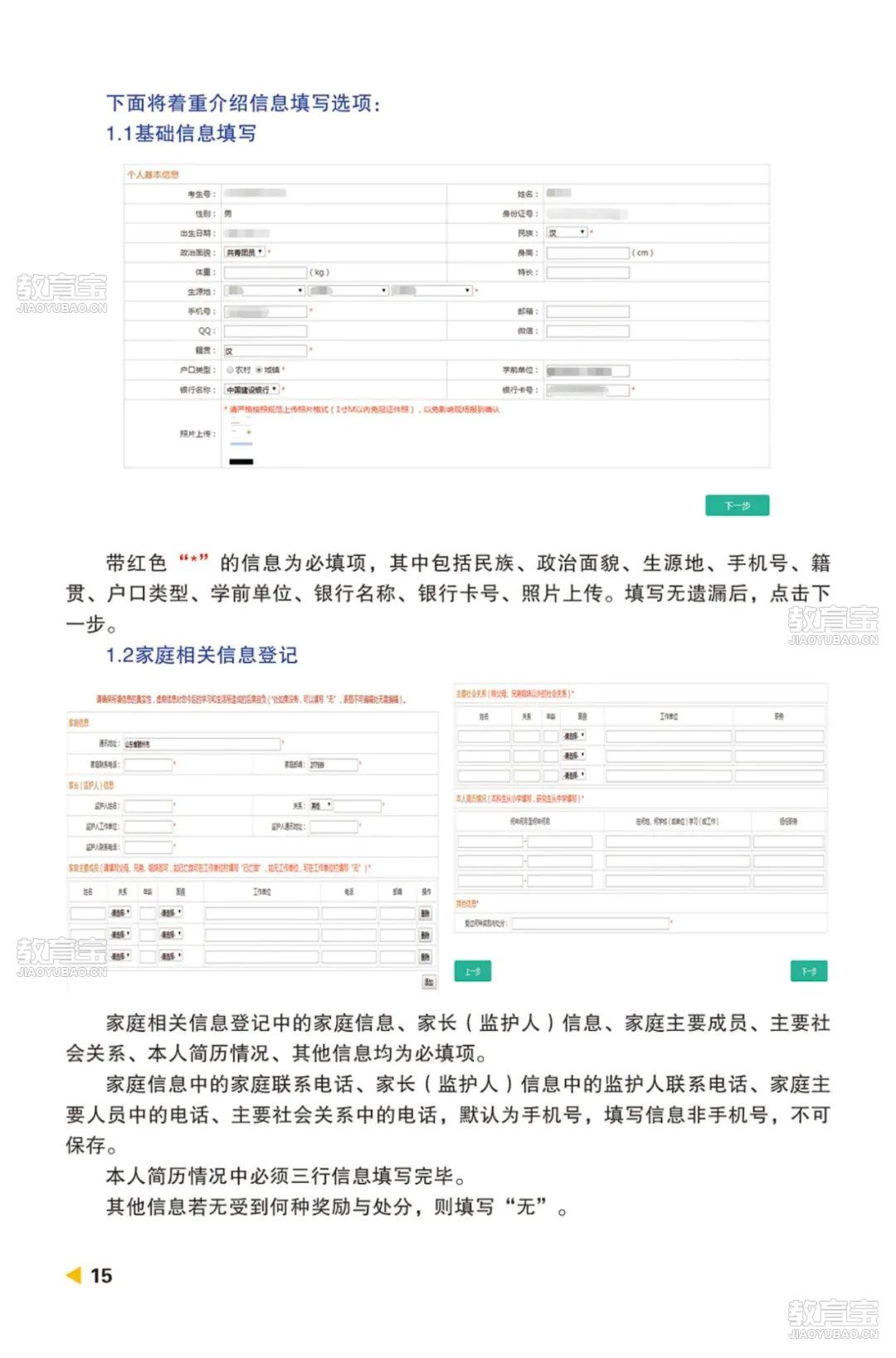Image resolution: width=896 pixels, height=1358 pixels.
Task: Open the 民族 dropdown showing 汉
Action: [567, 233]
